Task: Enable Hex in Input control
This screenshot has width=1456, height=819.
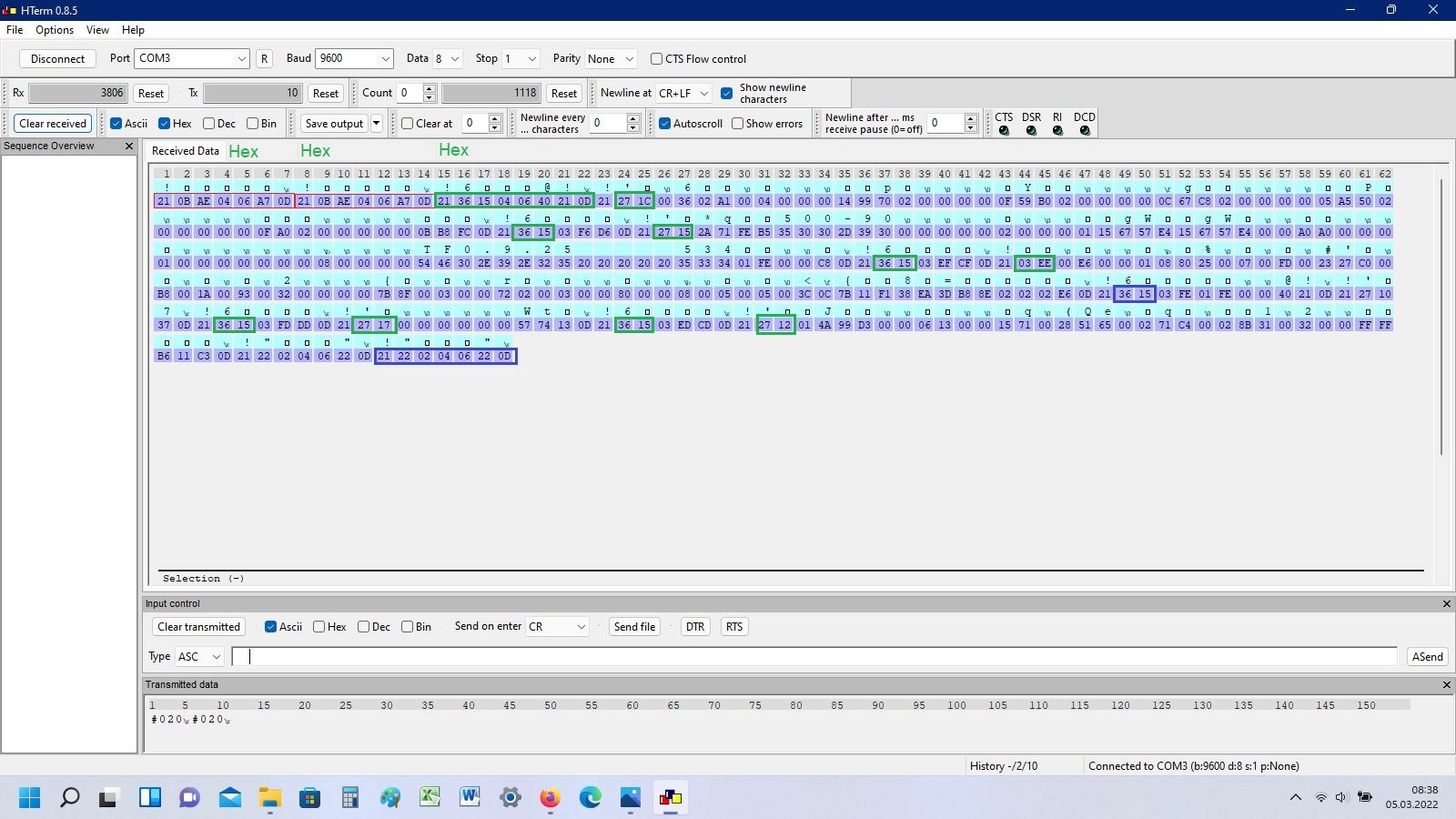Action: click(318, 627)
